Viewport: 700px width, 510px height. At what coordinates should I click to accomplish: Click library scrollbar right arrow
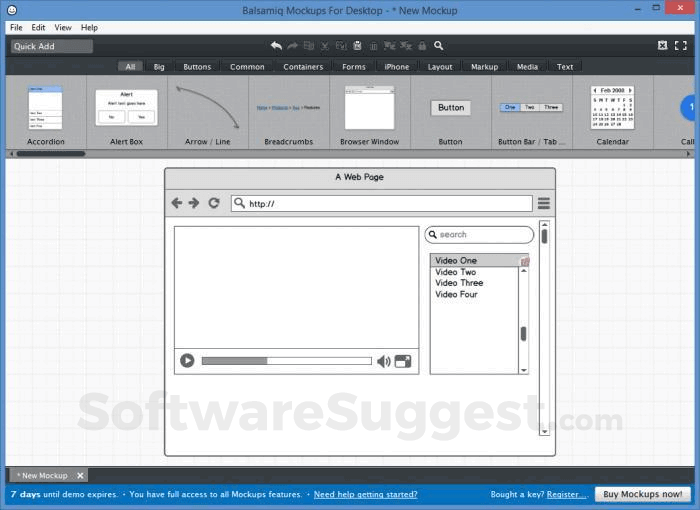pyautogui.click(x=688, y=154)
